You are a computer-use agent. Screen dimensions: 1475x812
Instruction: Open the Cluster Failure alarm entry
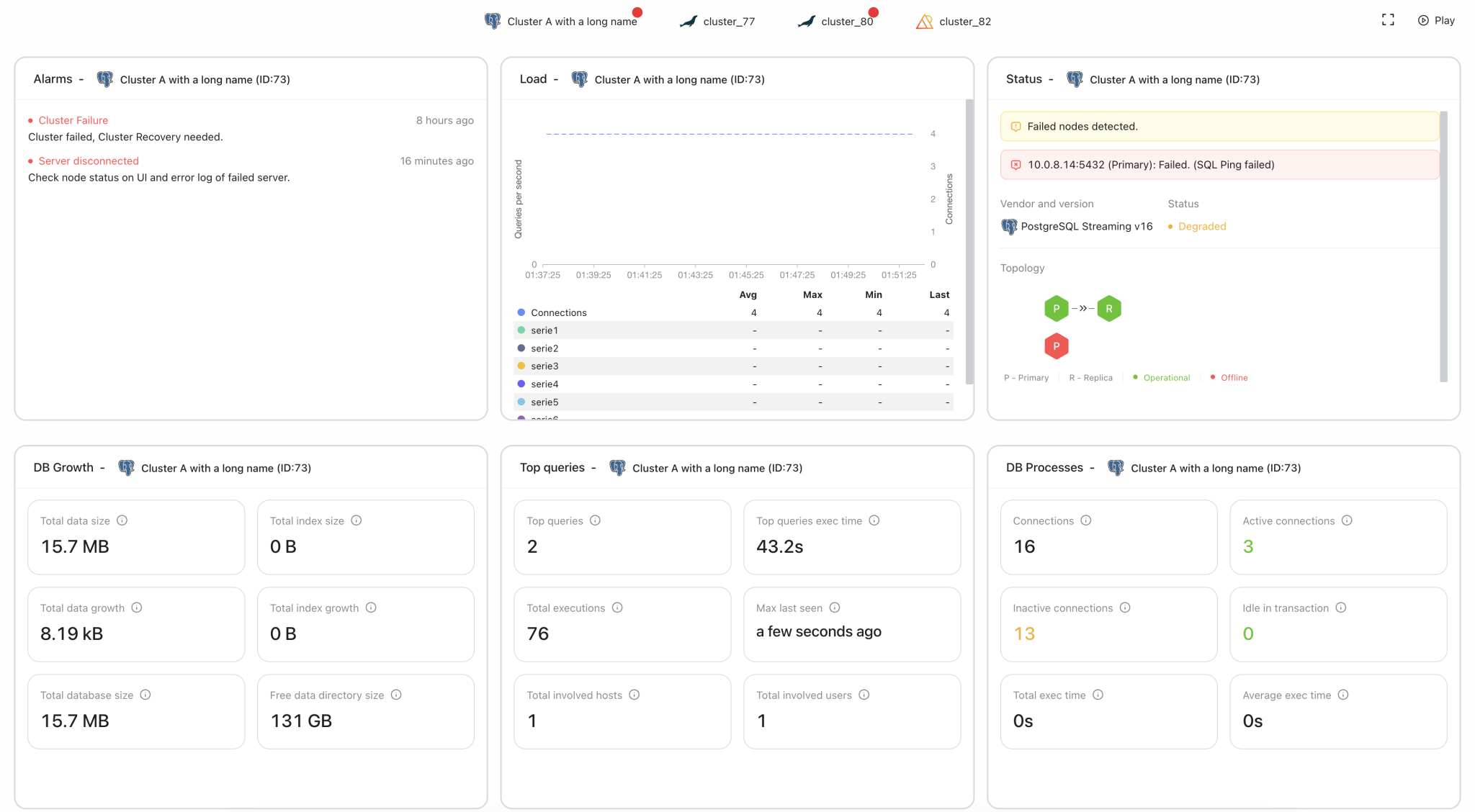point(73,120)
